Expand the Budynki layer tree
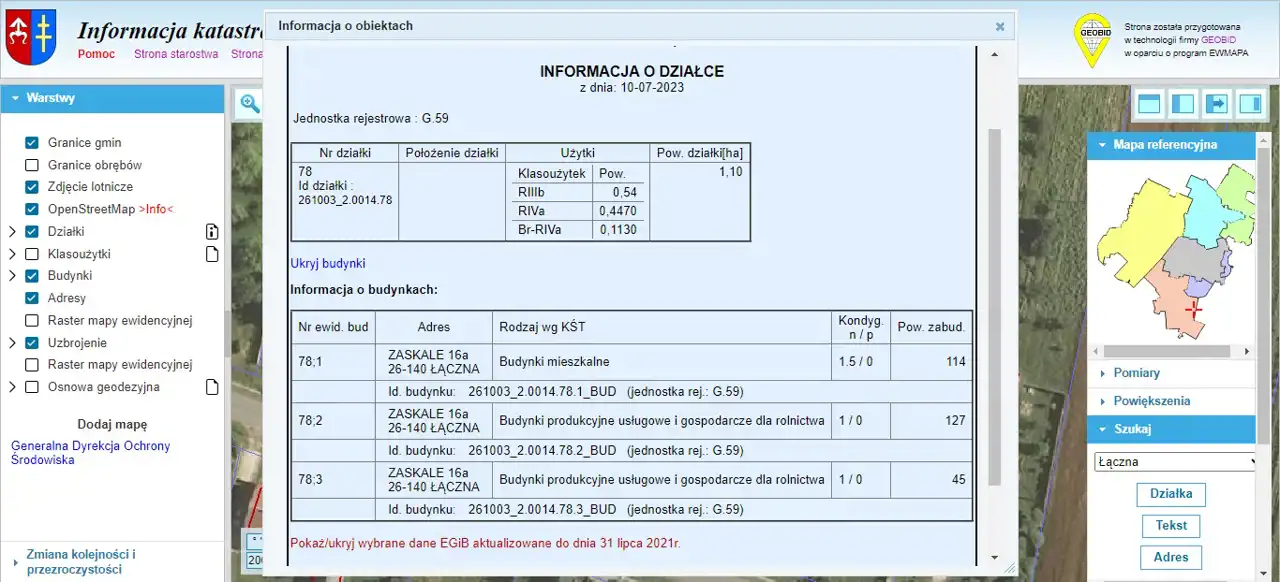This screenshot has height=582, width=1280. (x=12, y=276)
